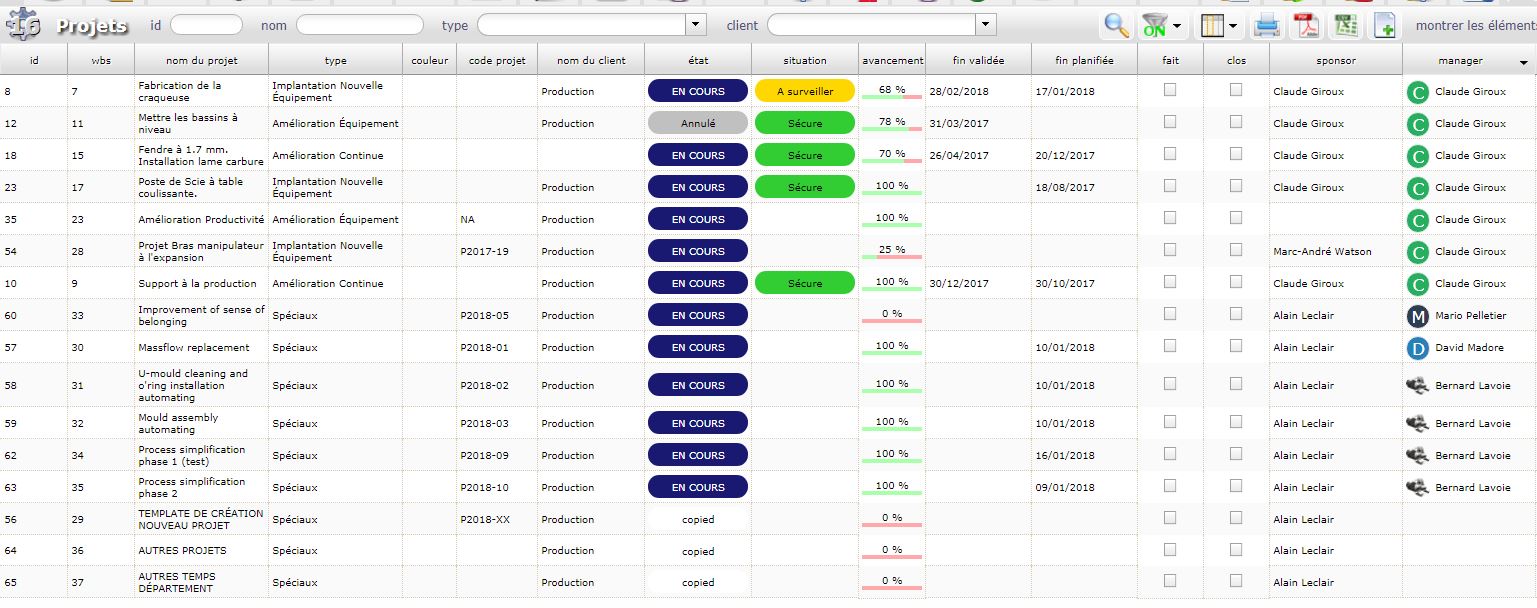1537x608 pixels.
Task: Click the magnifying glass search icon
Action: (x=1115, y=26)
